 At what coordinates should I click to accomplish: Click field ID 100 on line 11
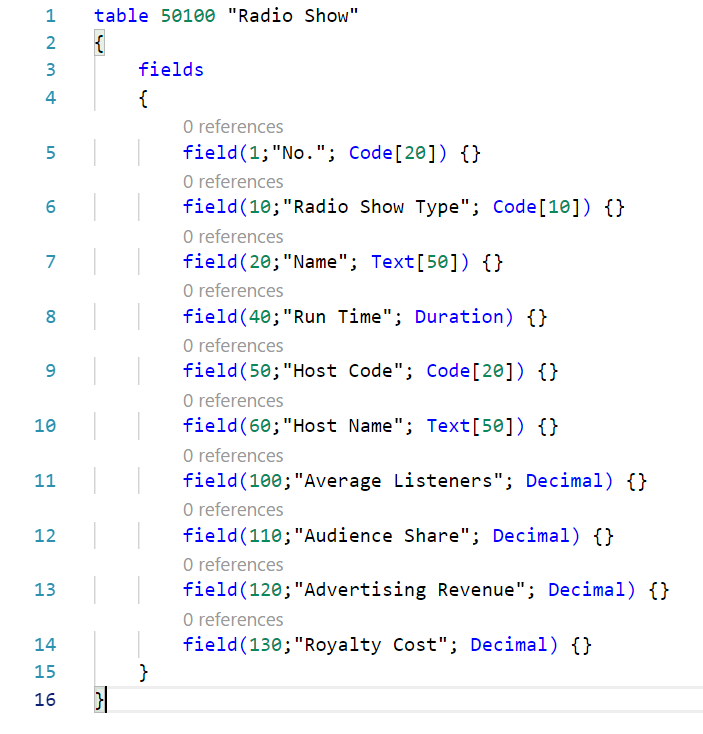coord(265,481)
